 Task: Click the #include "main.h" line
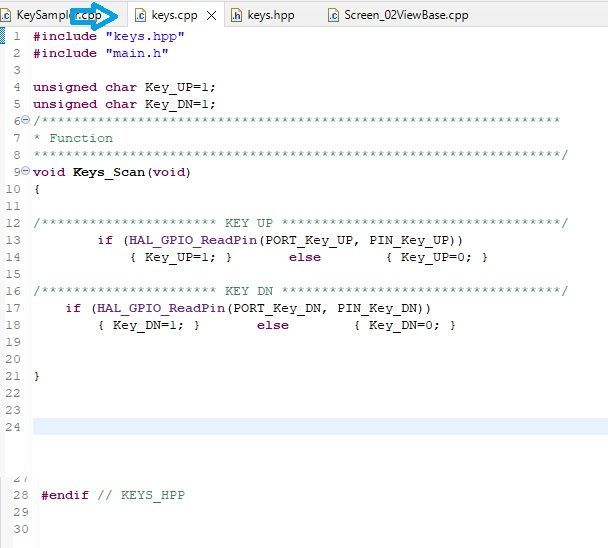101,53
